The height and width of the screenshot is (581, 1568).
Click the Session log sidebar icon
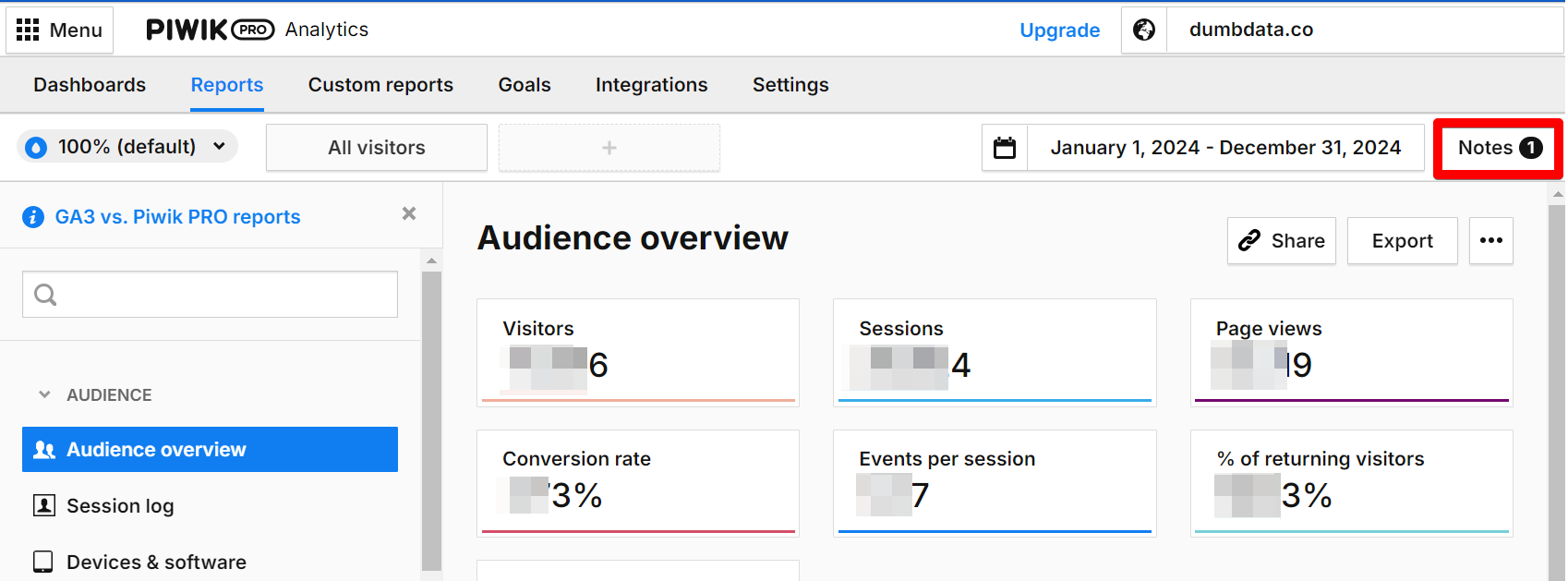click(x=43, y=505)
